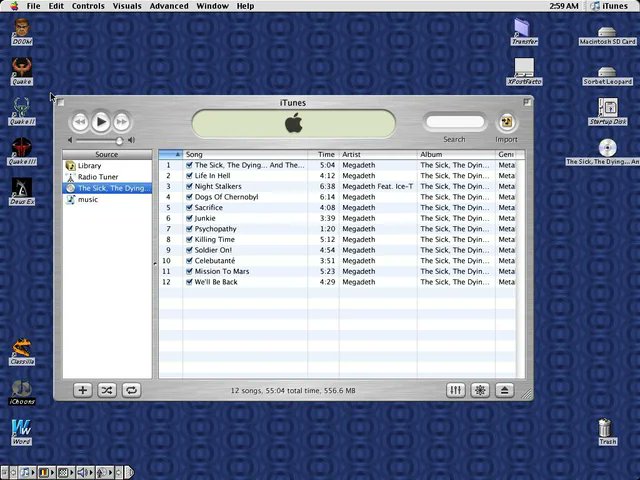Screen dimensions: 640x480
Task: Toggle shuffle playback
Action: (107, 390)
